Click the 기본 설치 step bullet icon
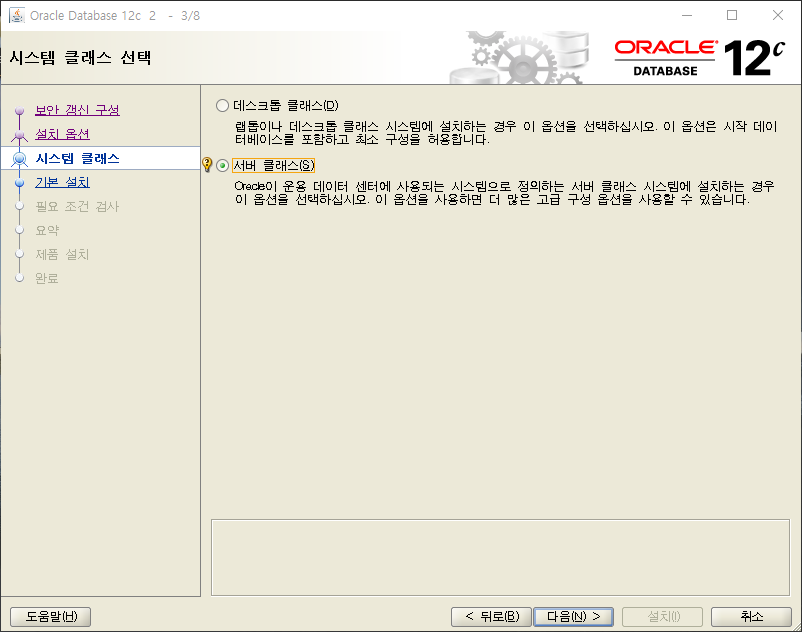Image resolution: width=802 pixels, height=632 pixels. coord(19,183)
